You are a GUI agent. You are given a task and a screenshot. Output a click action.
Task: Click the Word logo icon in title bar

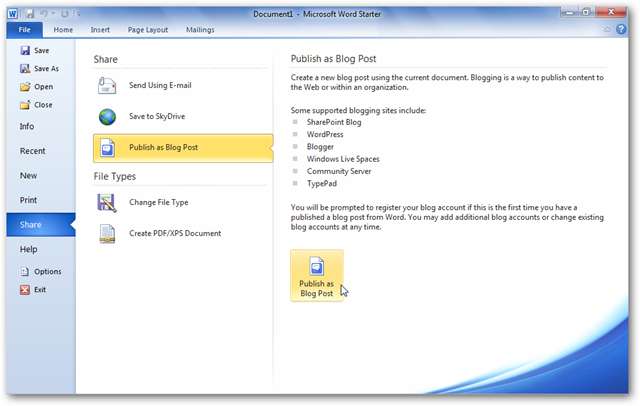click(13, 14)
